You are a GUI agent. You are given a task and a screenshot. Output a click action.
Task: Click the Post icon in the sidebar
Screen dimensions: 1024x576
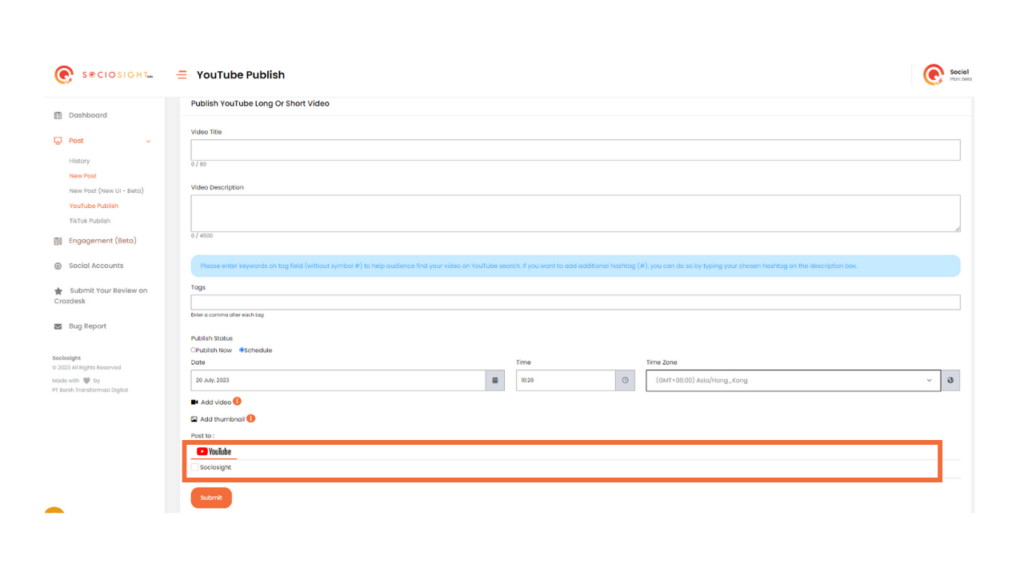coord(58,141)
